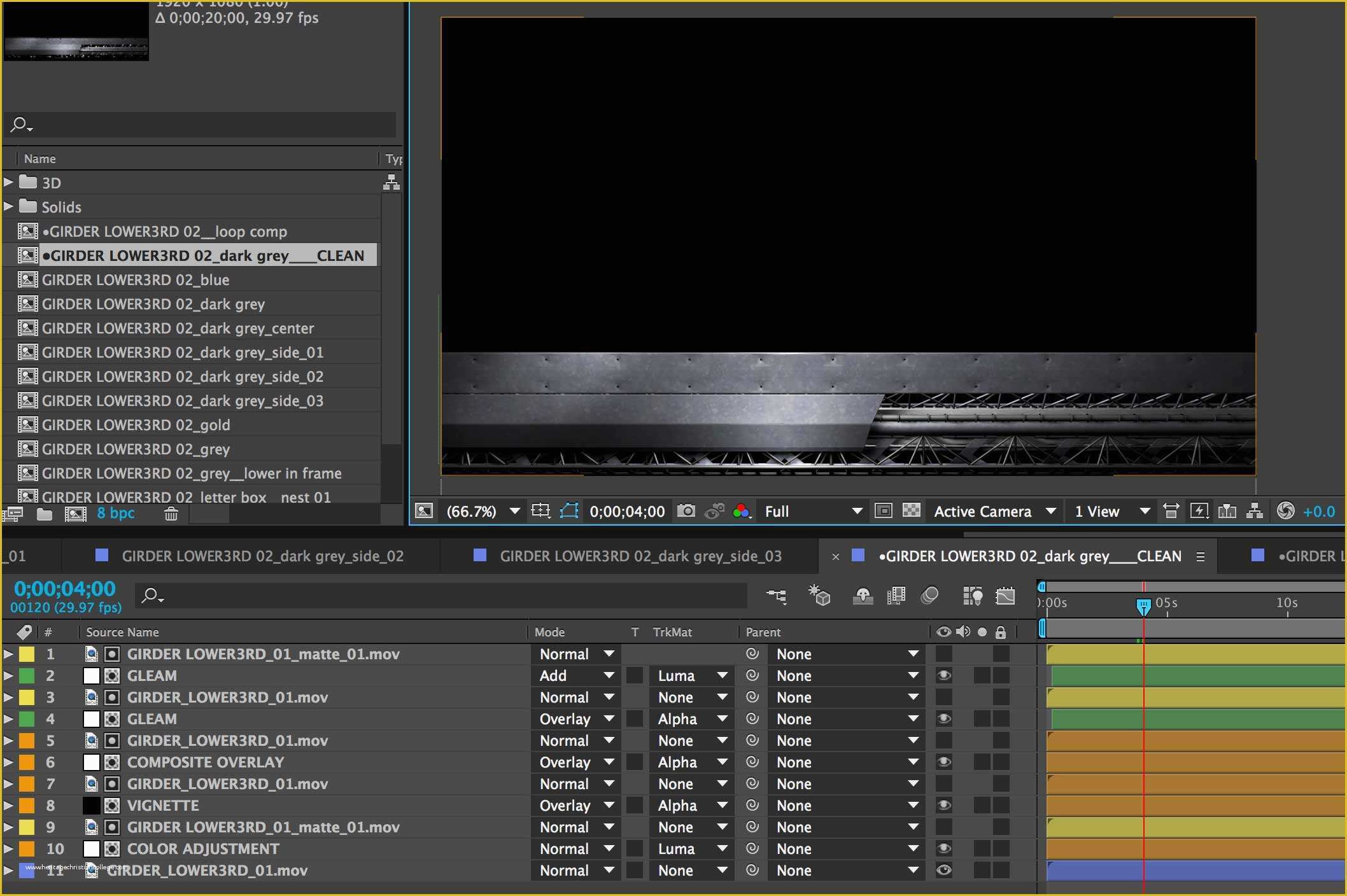Toggle mask and shape path visibility icon
This screenshot has width=1347, height=896.
[x=569, y=510]
